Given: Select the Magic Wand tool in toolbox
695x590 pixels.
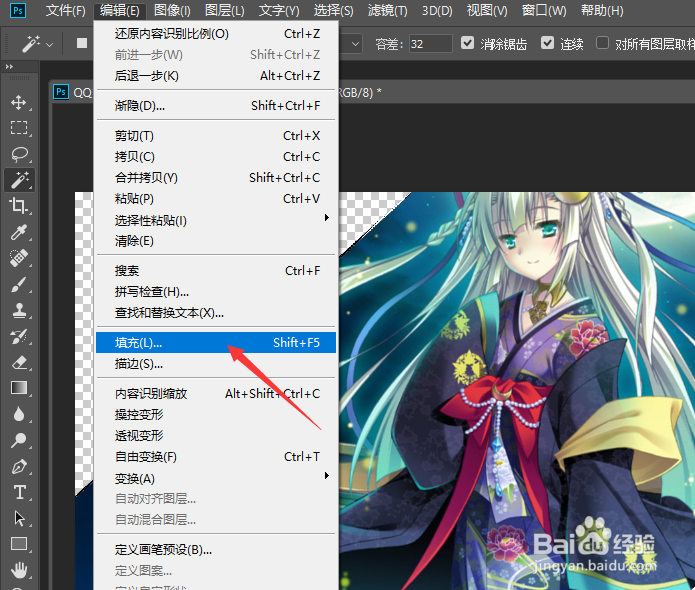Looking at the screenshot, I should click(x=19, y=180).
